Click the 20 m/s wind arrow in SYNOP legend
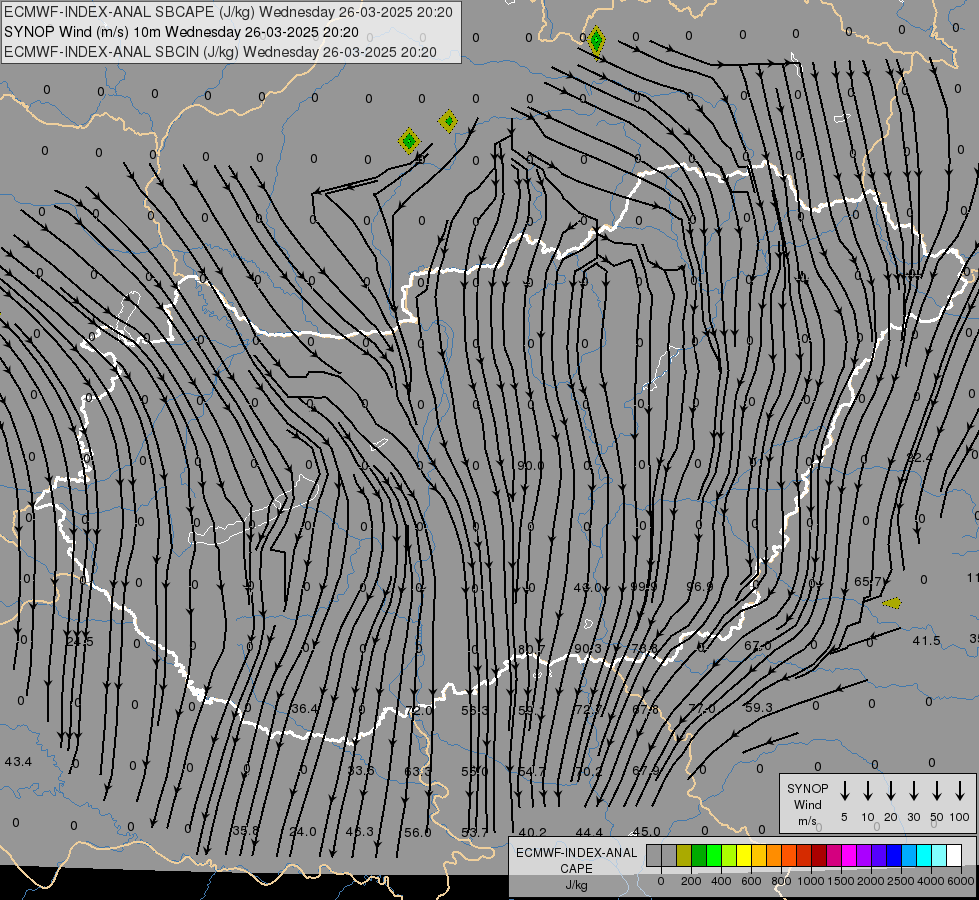The image size is (979, 900). click(891, 791)
